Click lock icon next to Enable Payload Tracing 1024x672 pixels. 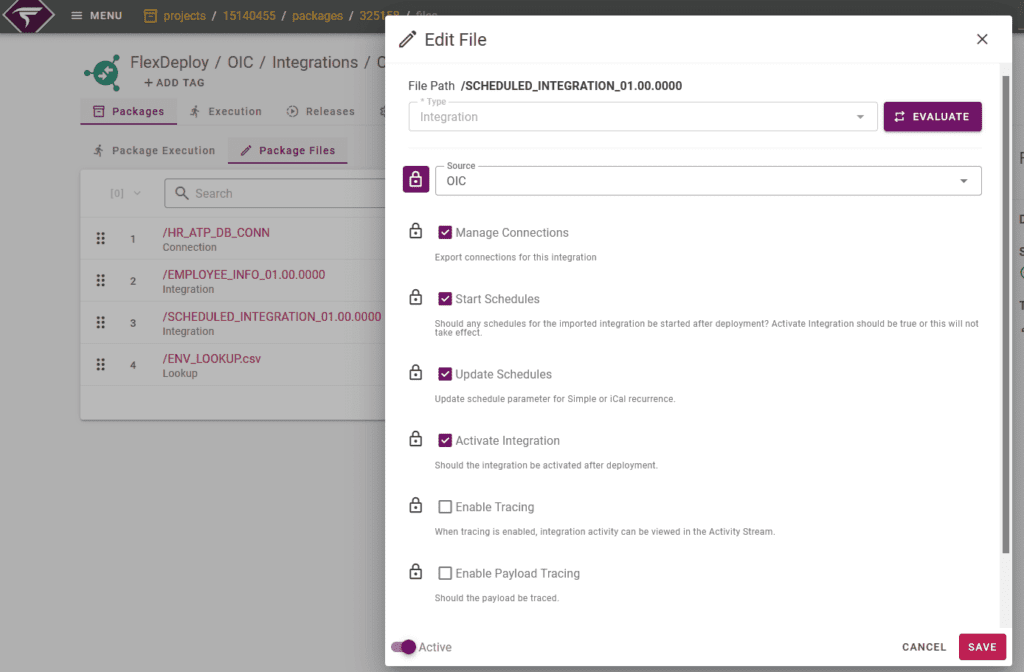tap(415, 571)
